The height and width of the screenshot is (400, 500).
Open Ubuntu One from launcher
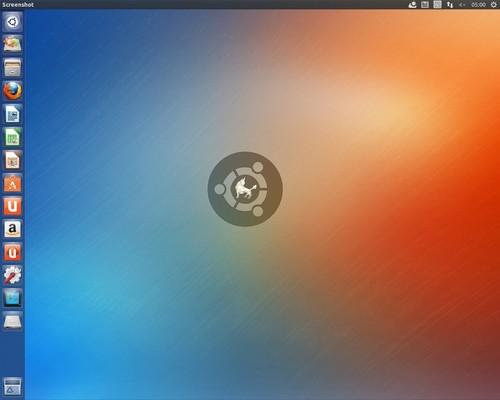pos(12,206)
